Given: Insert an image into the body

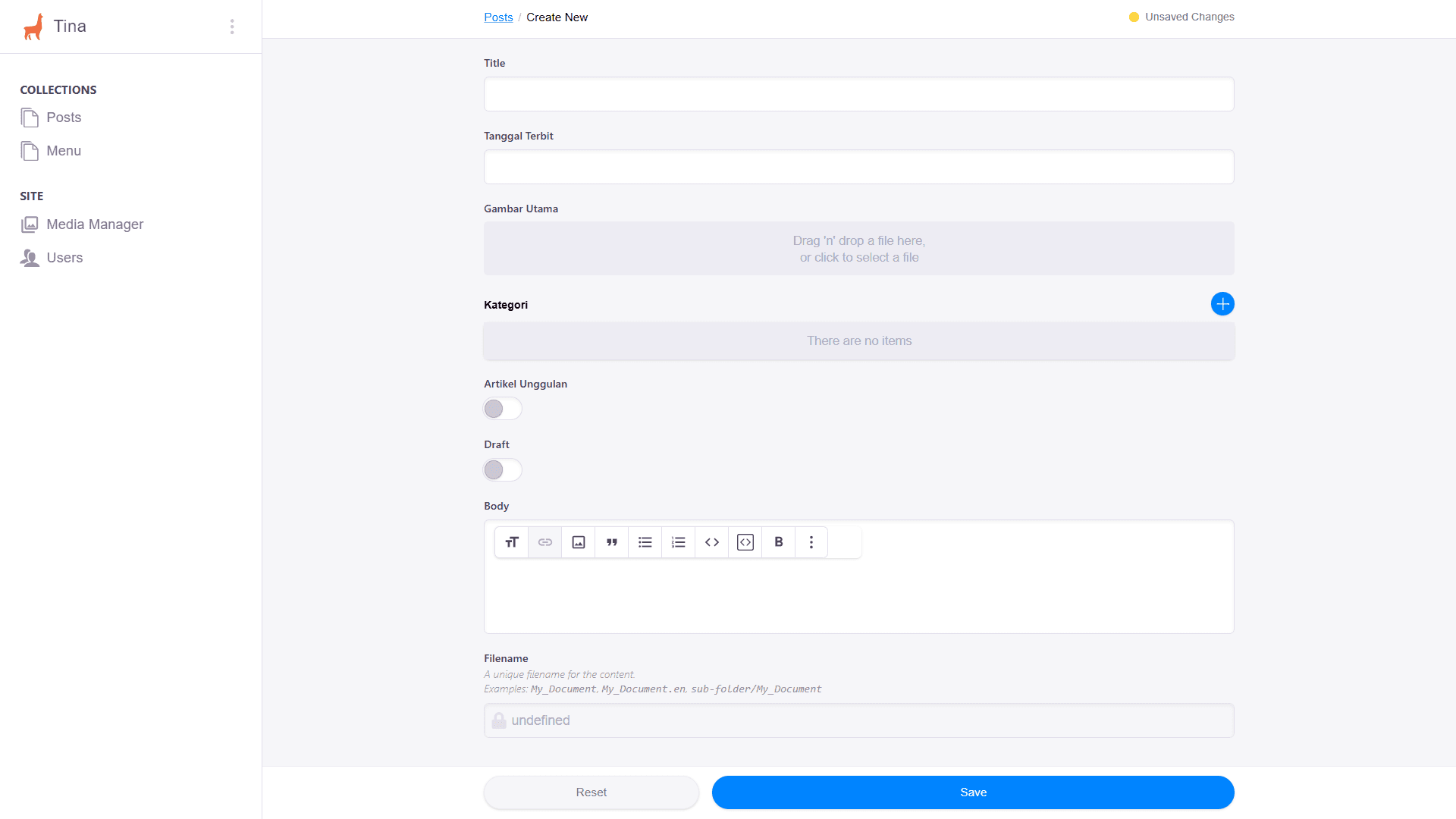Looking at the screenshot, I should tap(579, 542).
